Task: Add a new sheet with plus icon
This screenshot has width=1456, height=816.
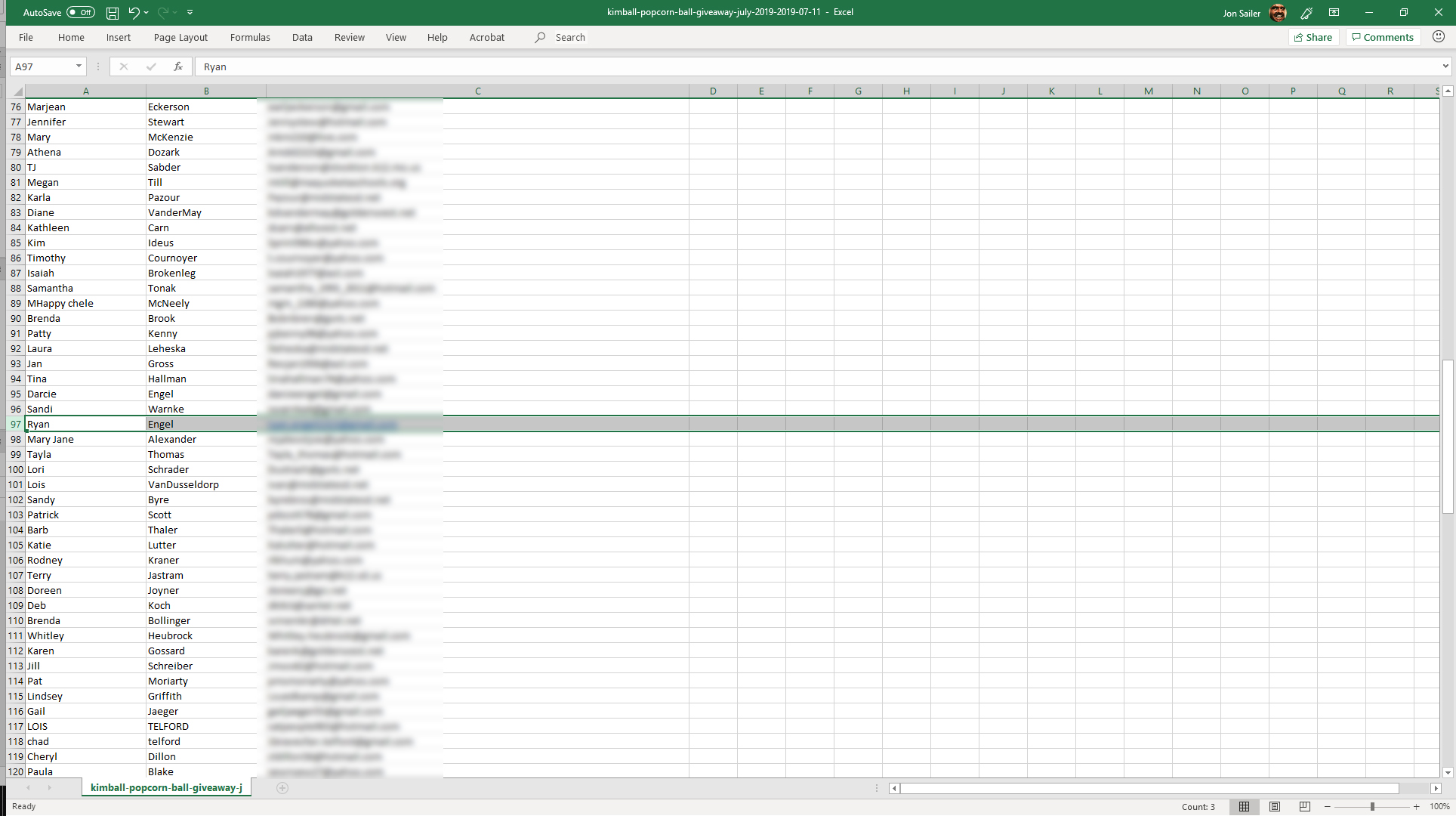Action: tap(282, 788)
